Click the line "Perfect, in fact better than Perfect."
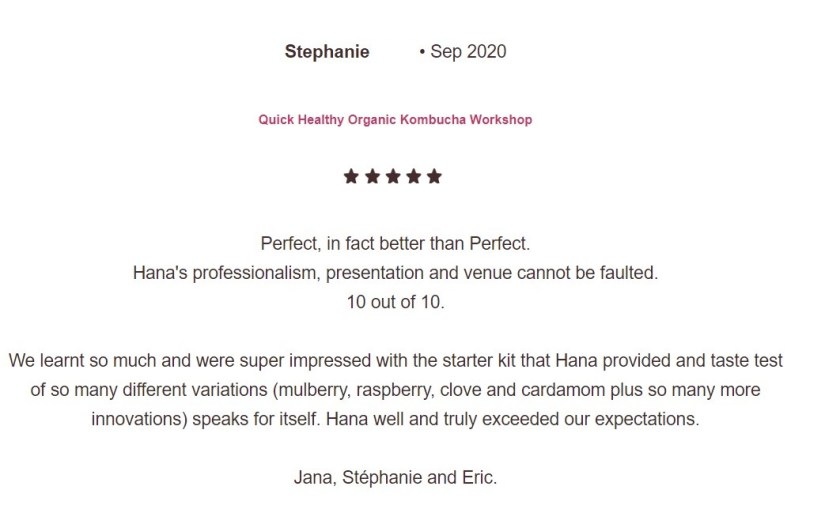 coord(395,243)
